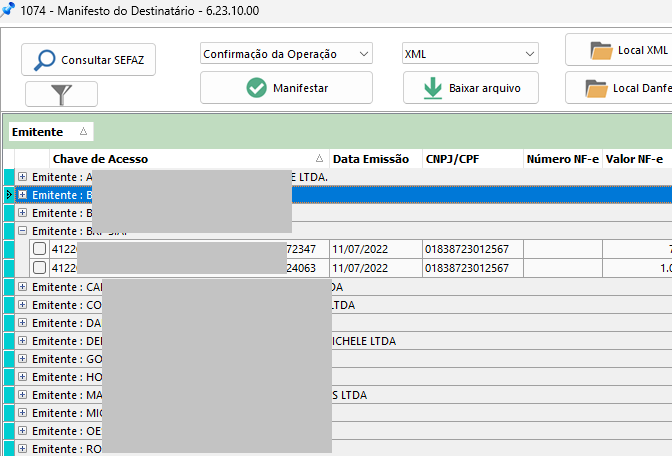Expand the Emitente : CA group
Viewport: 672px width, 456px height.
[x=22, y=287]
